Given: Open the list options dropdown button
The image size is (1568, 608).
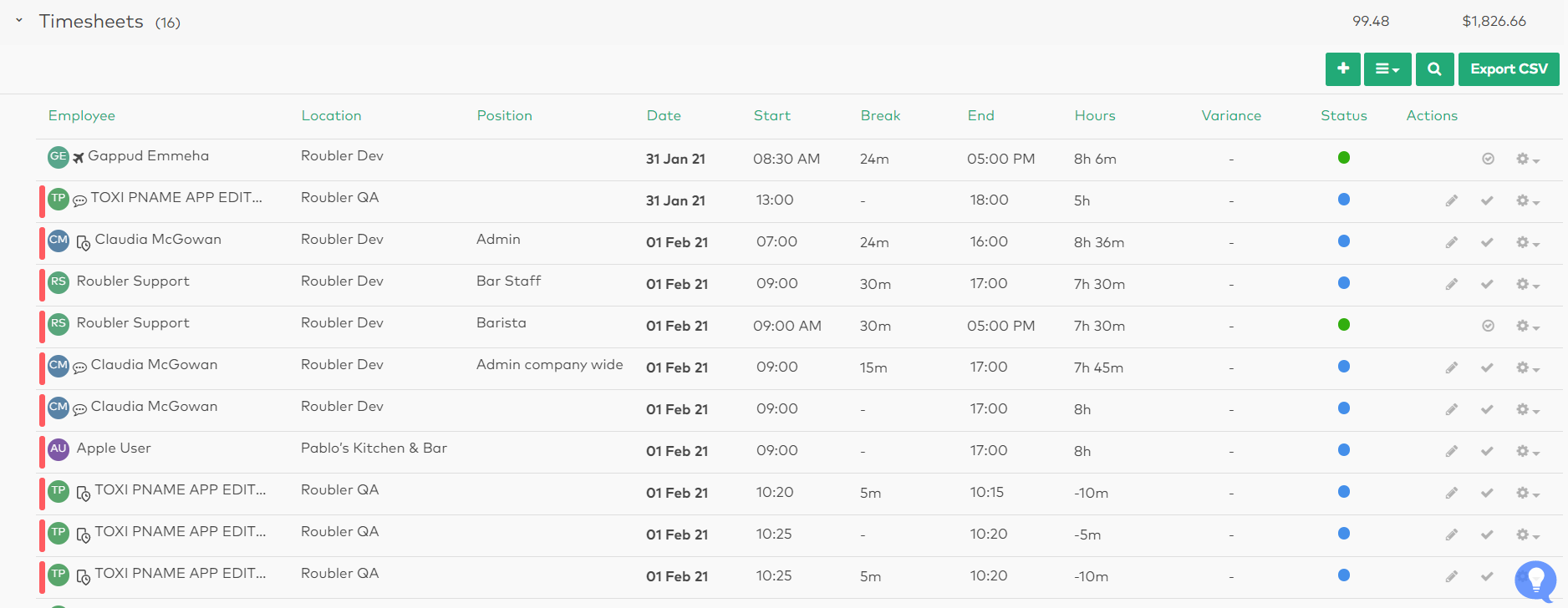Looking at the screenshot, I should click(x=1387, y=69).
